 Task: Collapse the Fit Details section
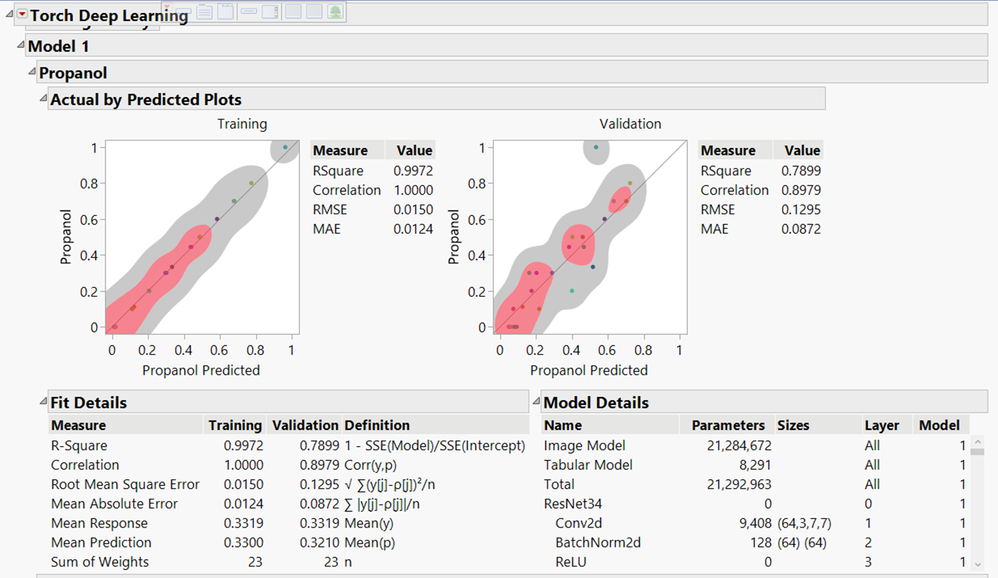pyautogui.click(x=42, y=402)
